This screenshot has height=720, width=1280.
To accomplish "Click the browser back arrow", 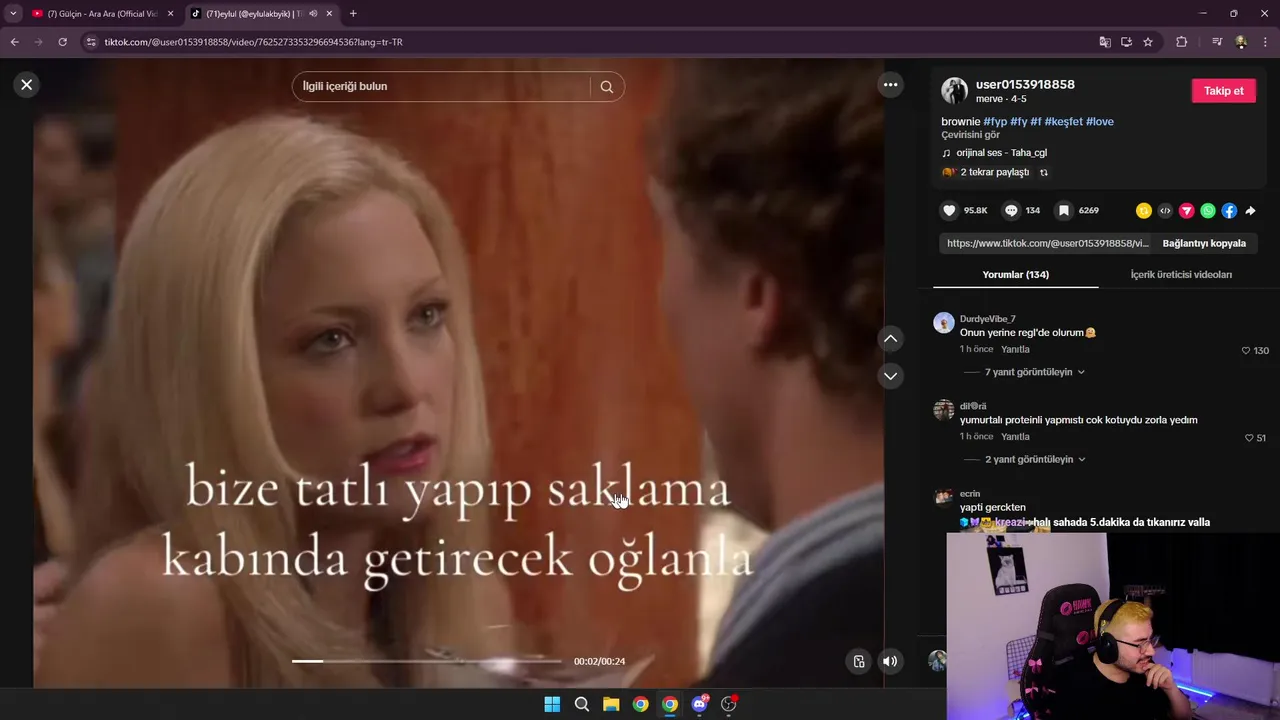I will tap(14, 42).
